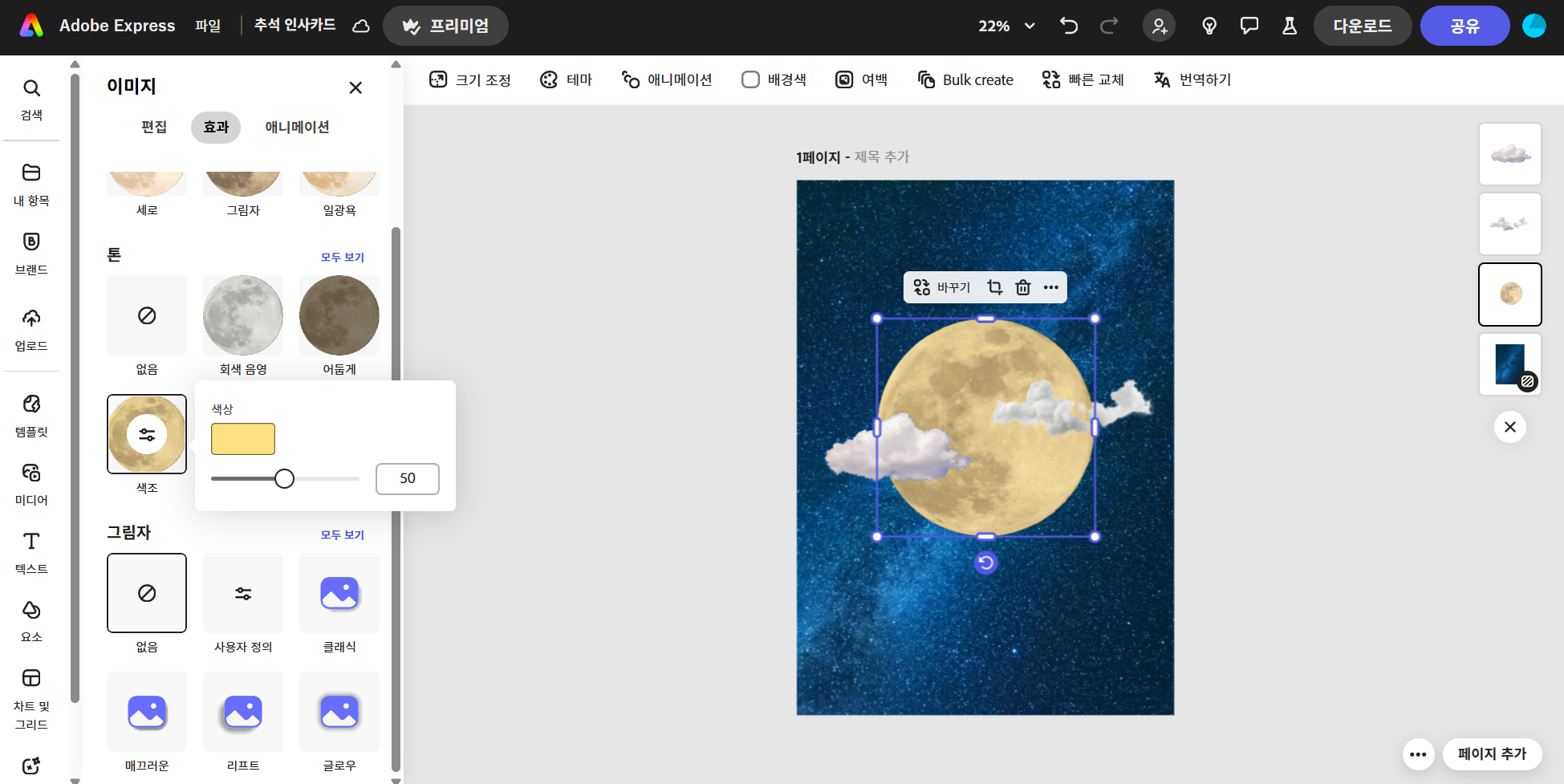Screen dimensions: 1564x784
Task: Apply the 회색 음영 grayscale tone
Action: coord(243,315)
